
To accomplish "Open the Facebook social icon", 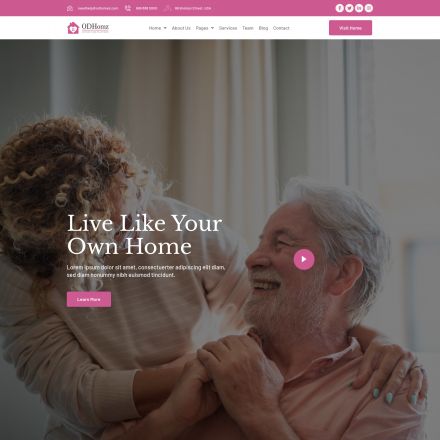I will [x=339, y=8].
